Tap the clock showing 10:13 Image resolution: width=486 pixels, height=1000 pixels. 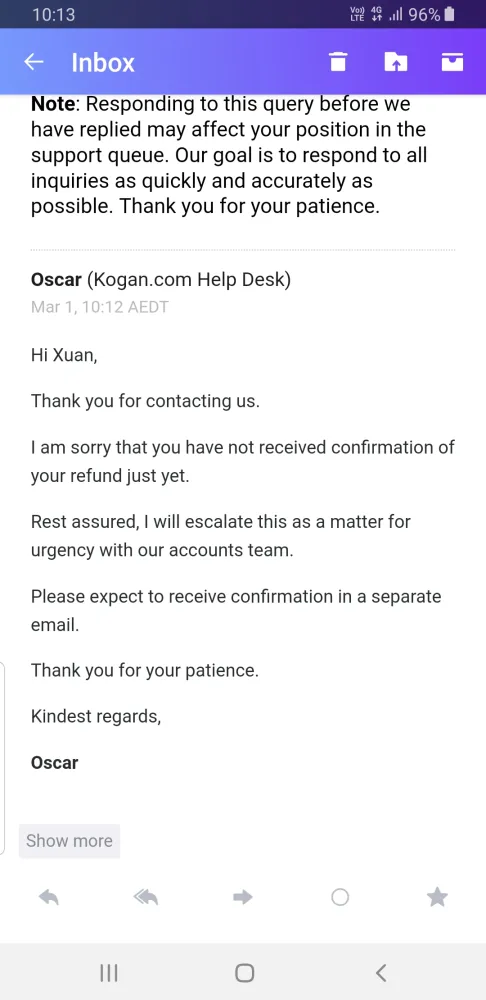click(x=54, y=14)
